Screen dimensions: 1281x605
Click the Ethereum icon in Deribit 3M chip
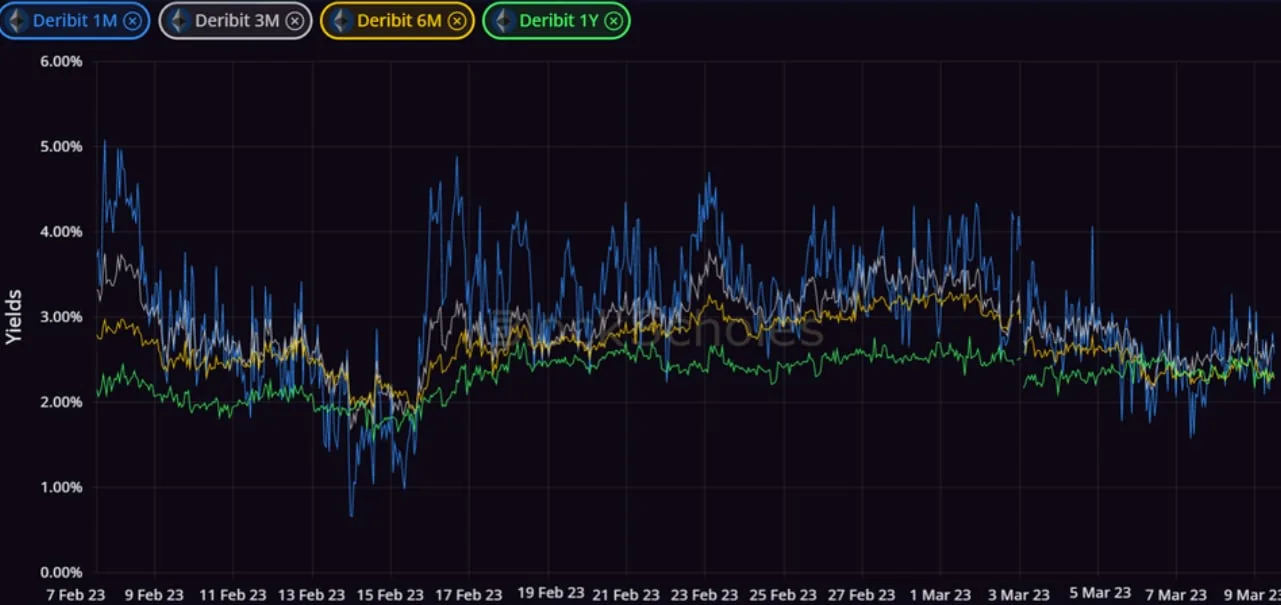(179, 20)
